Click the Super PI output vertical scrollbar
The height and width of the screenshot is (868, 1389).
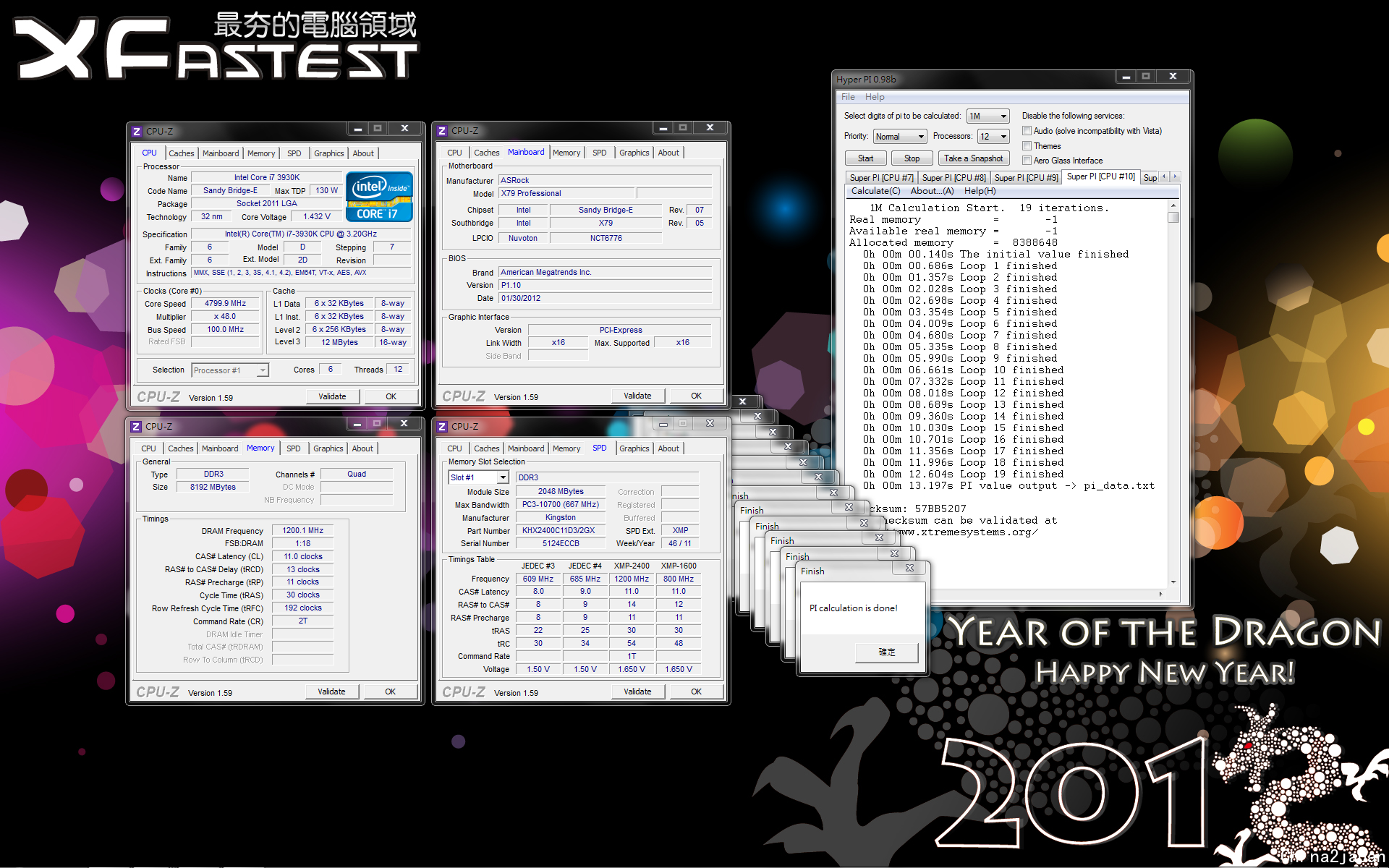pyautogui.click(x=1173, y=394)
